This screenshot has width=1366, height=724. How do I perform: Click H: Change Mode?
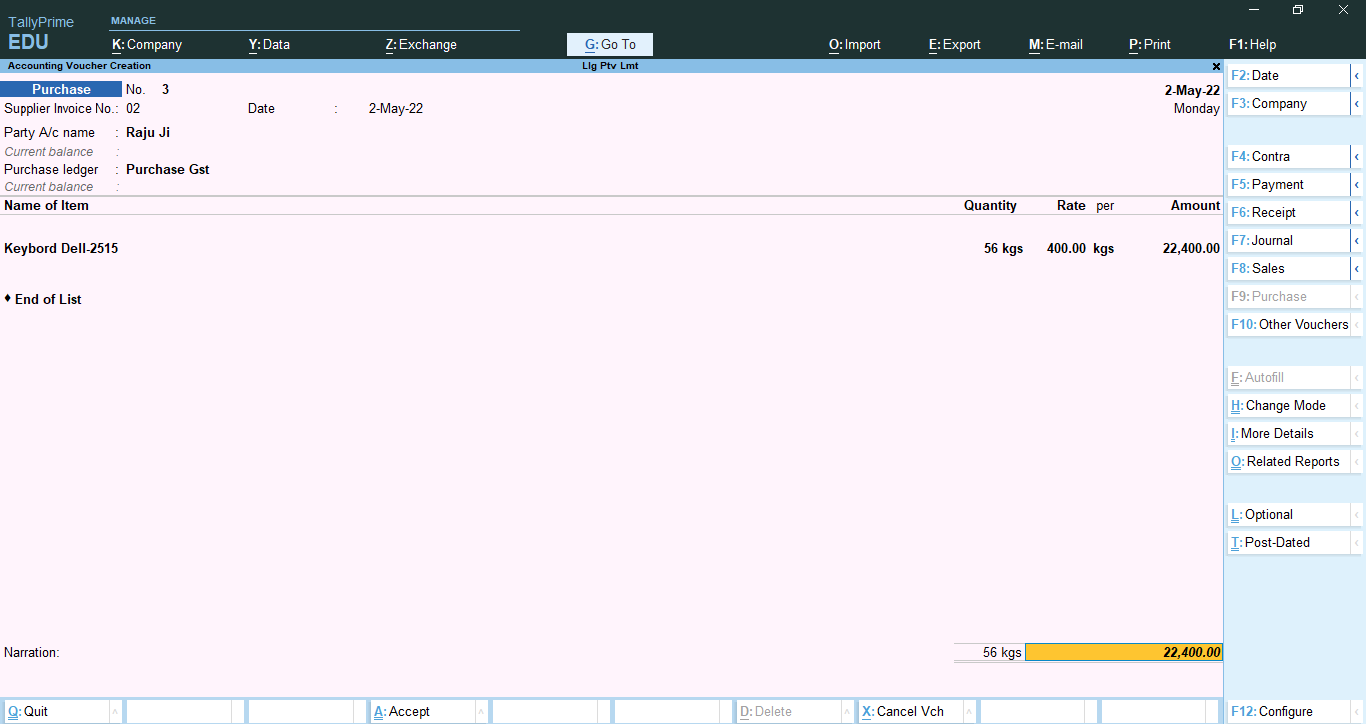pyautogui.click(x=1288, y=405)
